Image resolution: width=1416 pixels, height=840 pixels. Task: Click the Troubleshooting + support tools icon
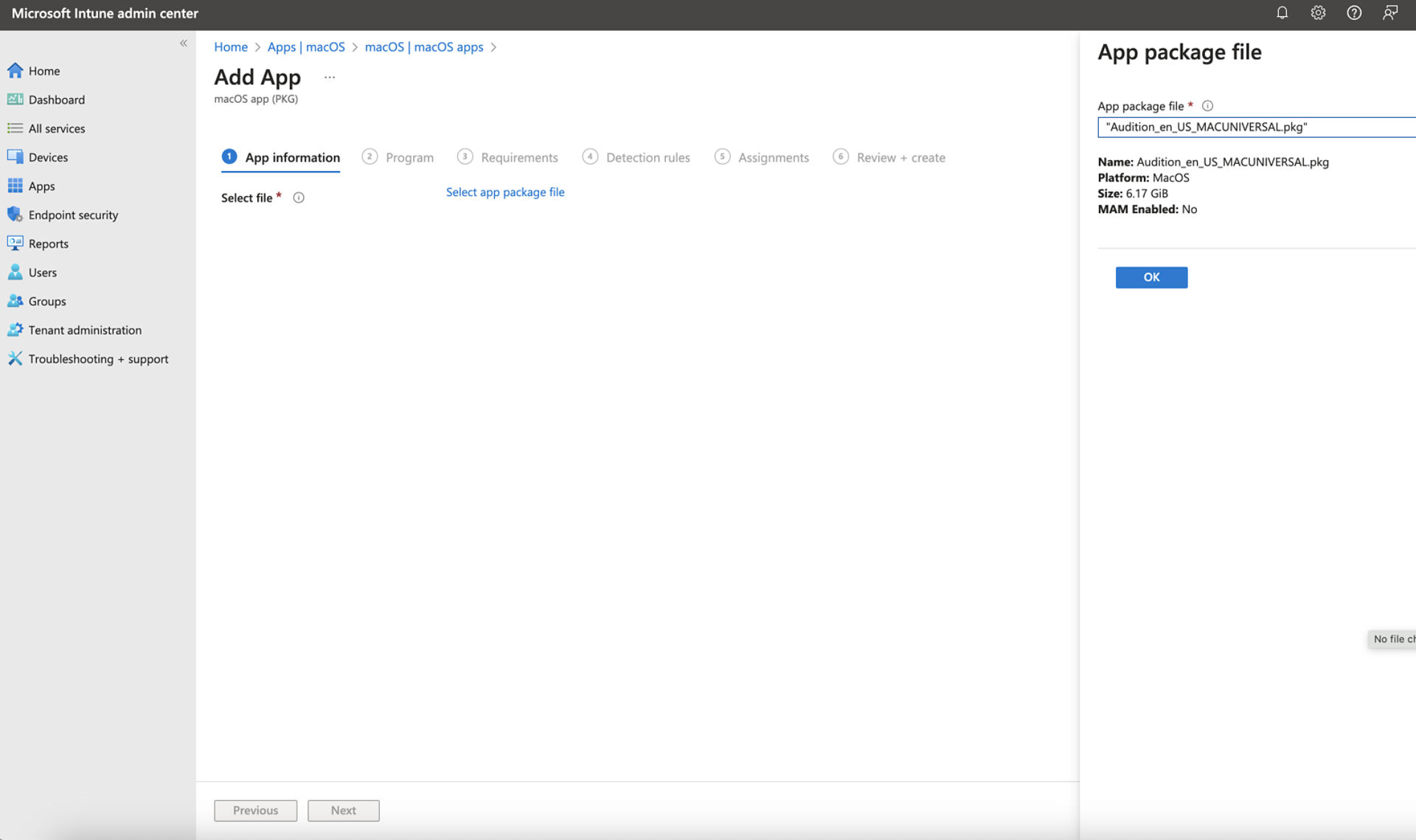point(15,358)
